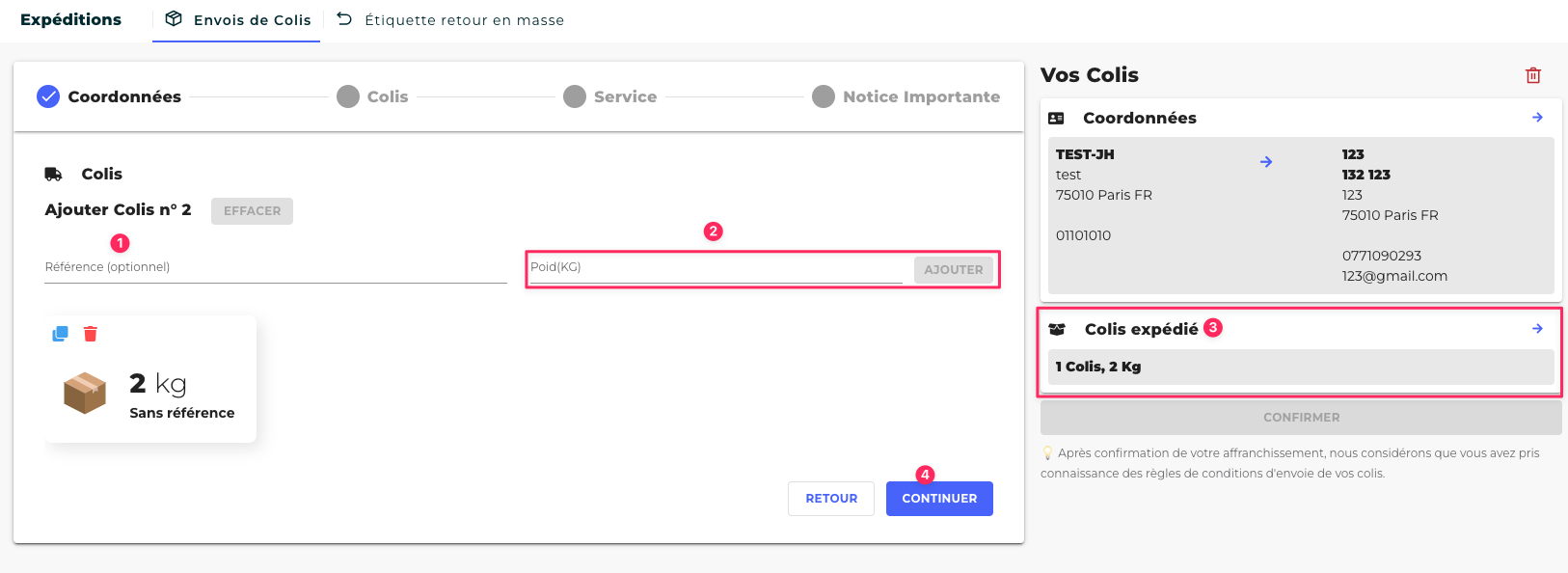The width and height of the screenshot is (1568, 573).
Task: Click the lightbulb tip icon
Action: (x=1047, y=453)
